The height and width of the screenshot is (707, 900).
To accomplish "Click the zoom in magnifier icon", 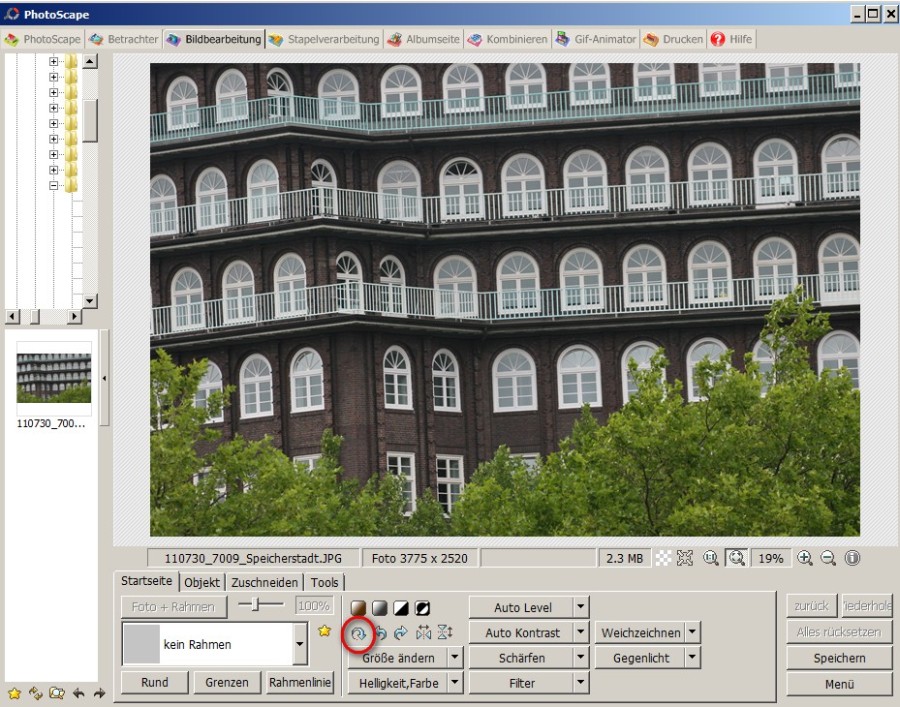I will pos(805,558).
